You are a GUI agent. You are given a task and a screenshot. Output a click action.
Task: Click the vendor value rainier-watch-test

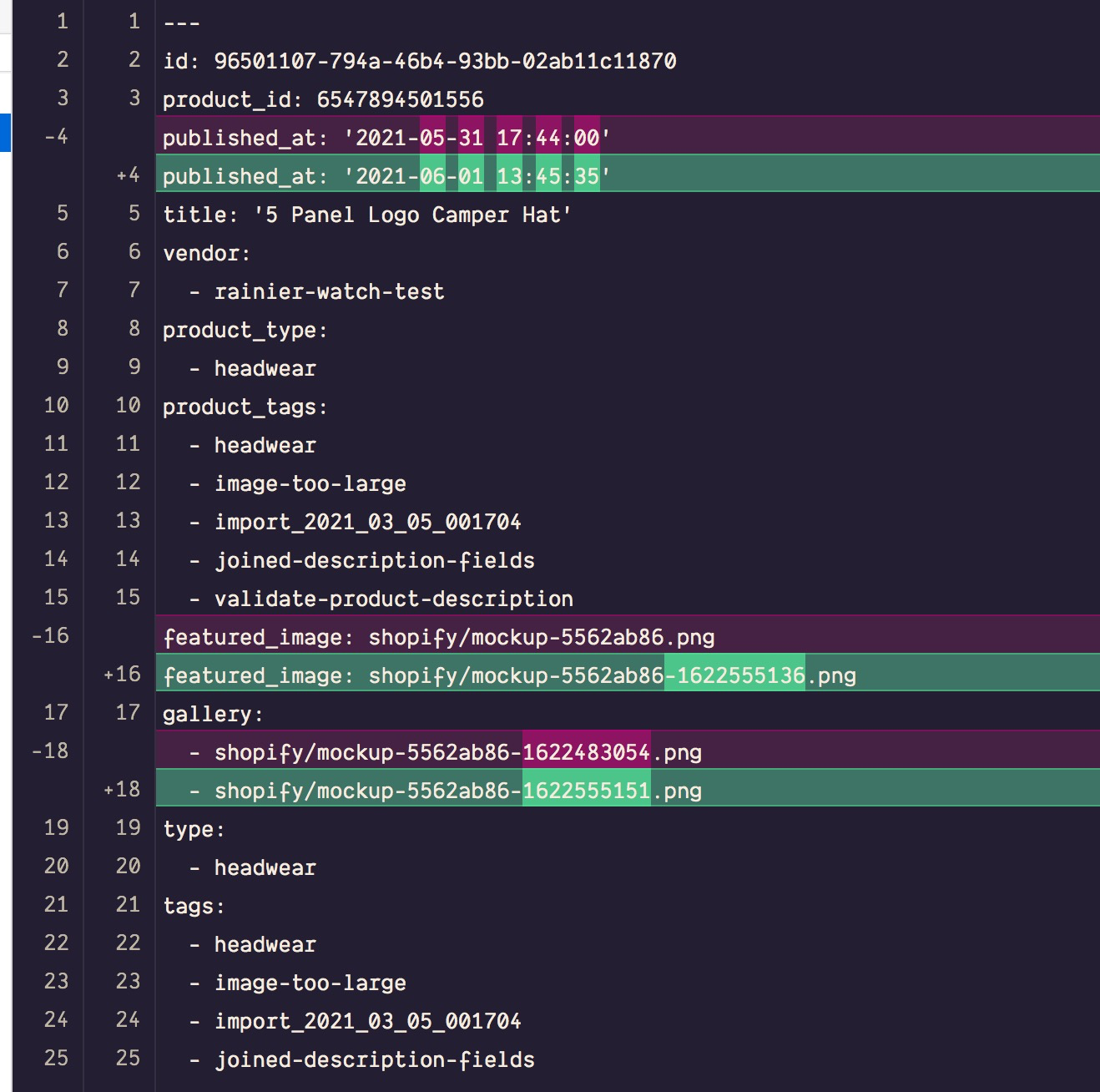(x=329, y=291)
